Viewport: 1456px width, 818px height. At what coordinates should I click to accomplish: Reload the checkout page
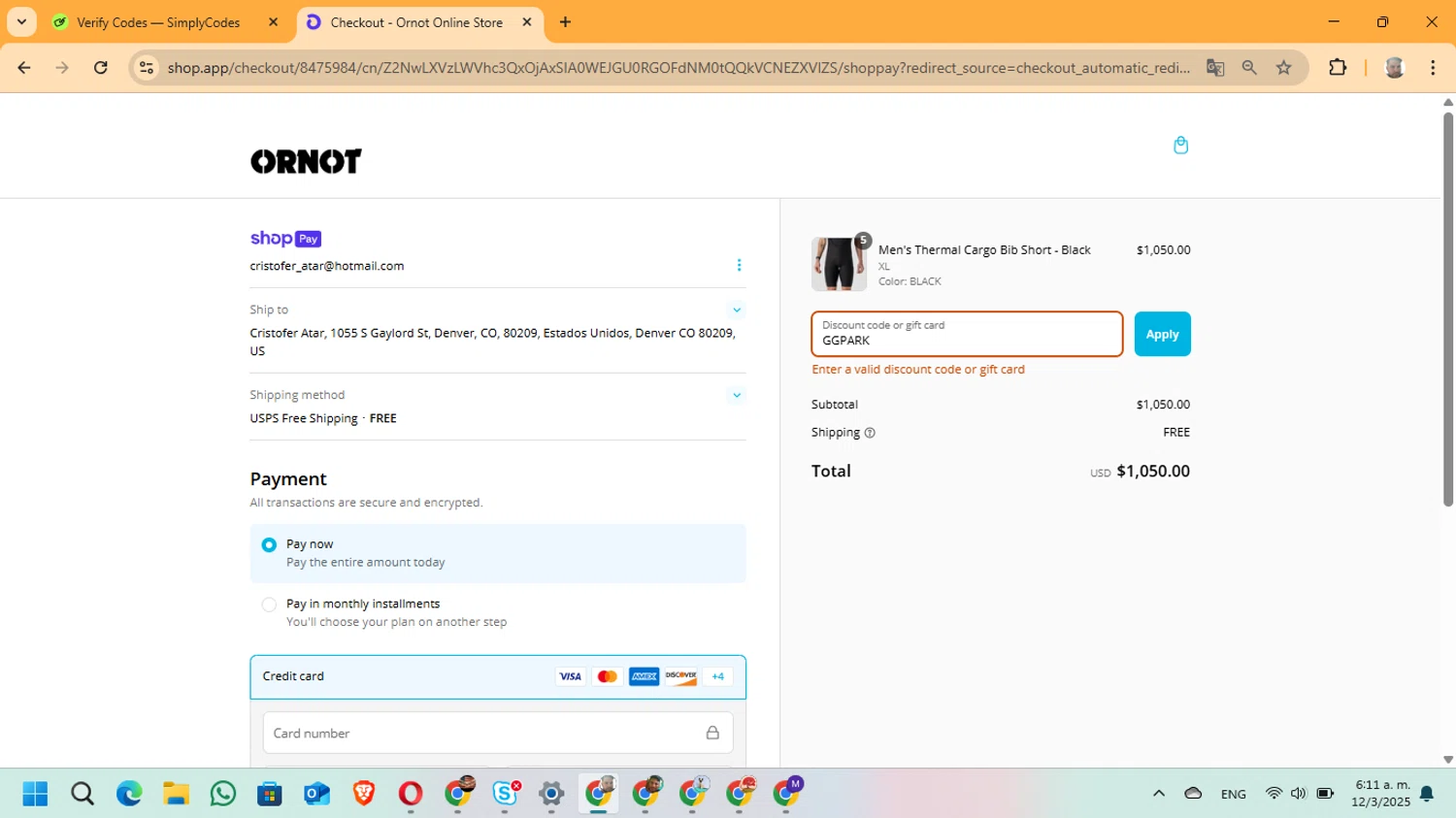(101, 68)
